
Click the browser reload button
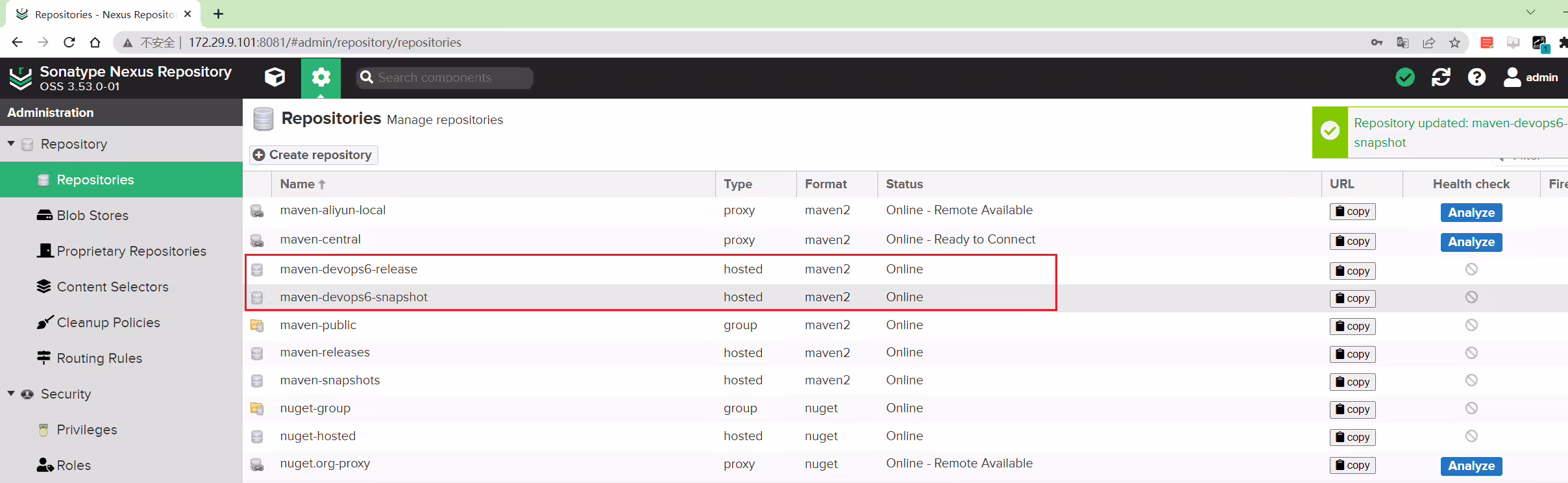69,42
